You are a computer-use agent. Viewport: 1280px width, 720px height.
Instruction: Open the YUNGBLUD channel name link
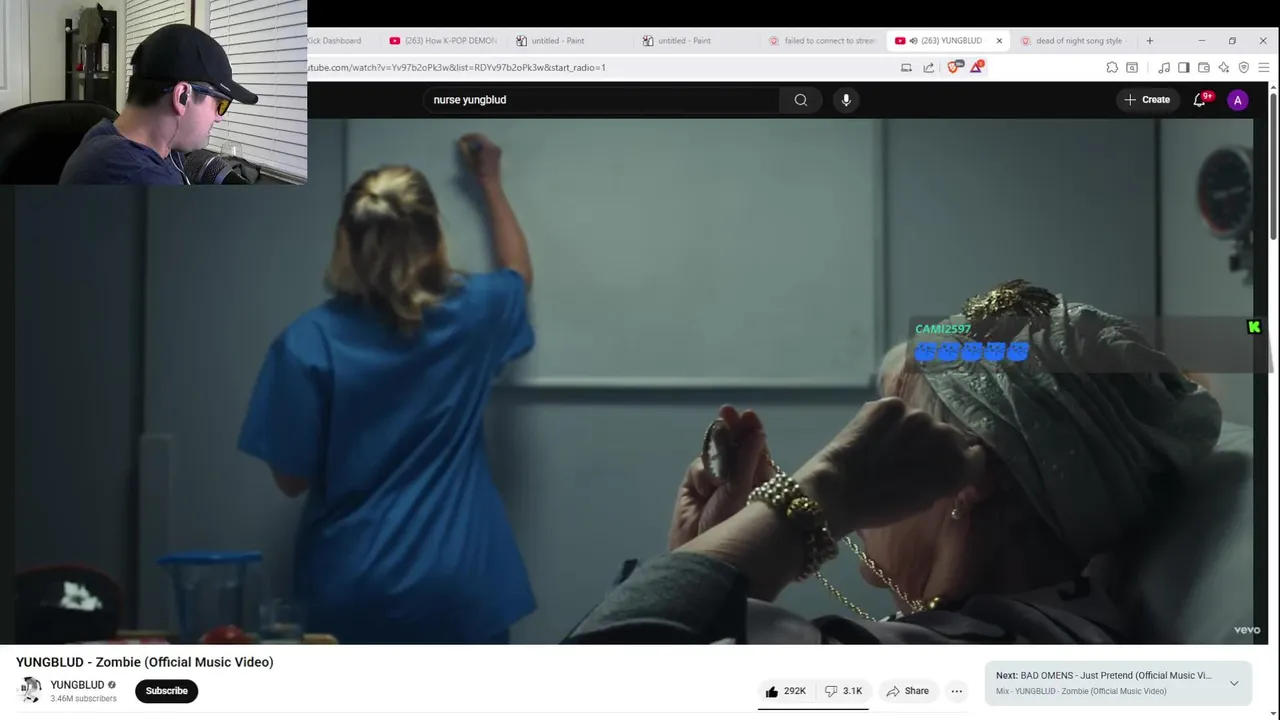coord(77,685)
